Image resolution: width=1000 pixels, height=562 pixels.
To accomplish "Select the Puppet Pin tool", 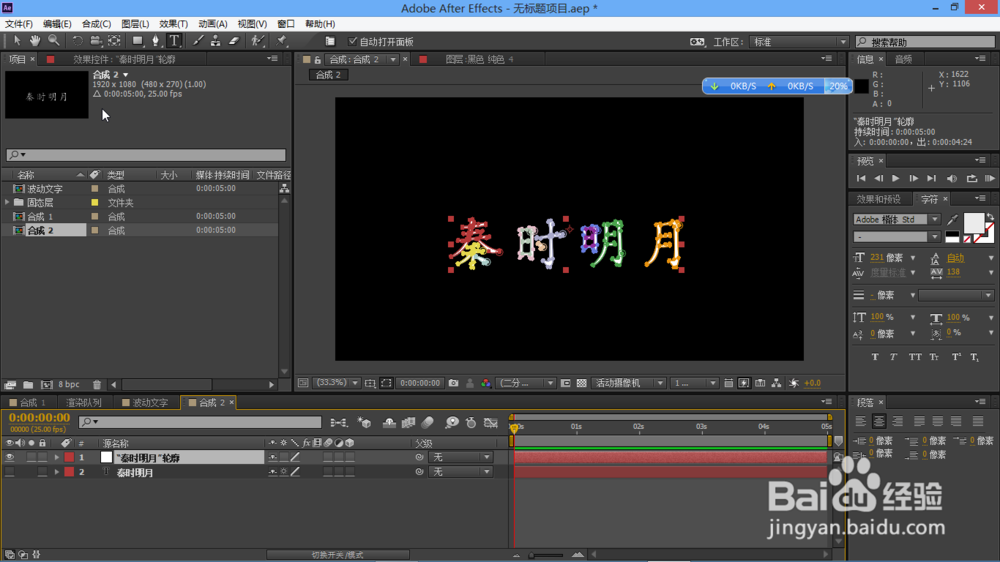I will (281, 41).
